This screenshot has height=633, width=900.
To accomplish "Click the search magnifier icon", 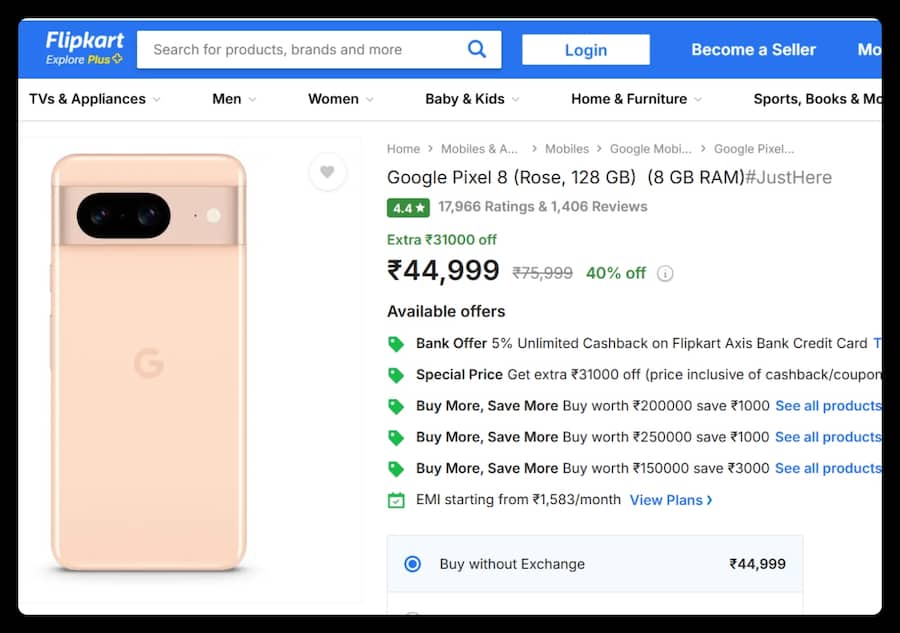I will coord(477,49).
